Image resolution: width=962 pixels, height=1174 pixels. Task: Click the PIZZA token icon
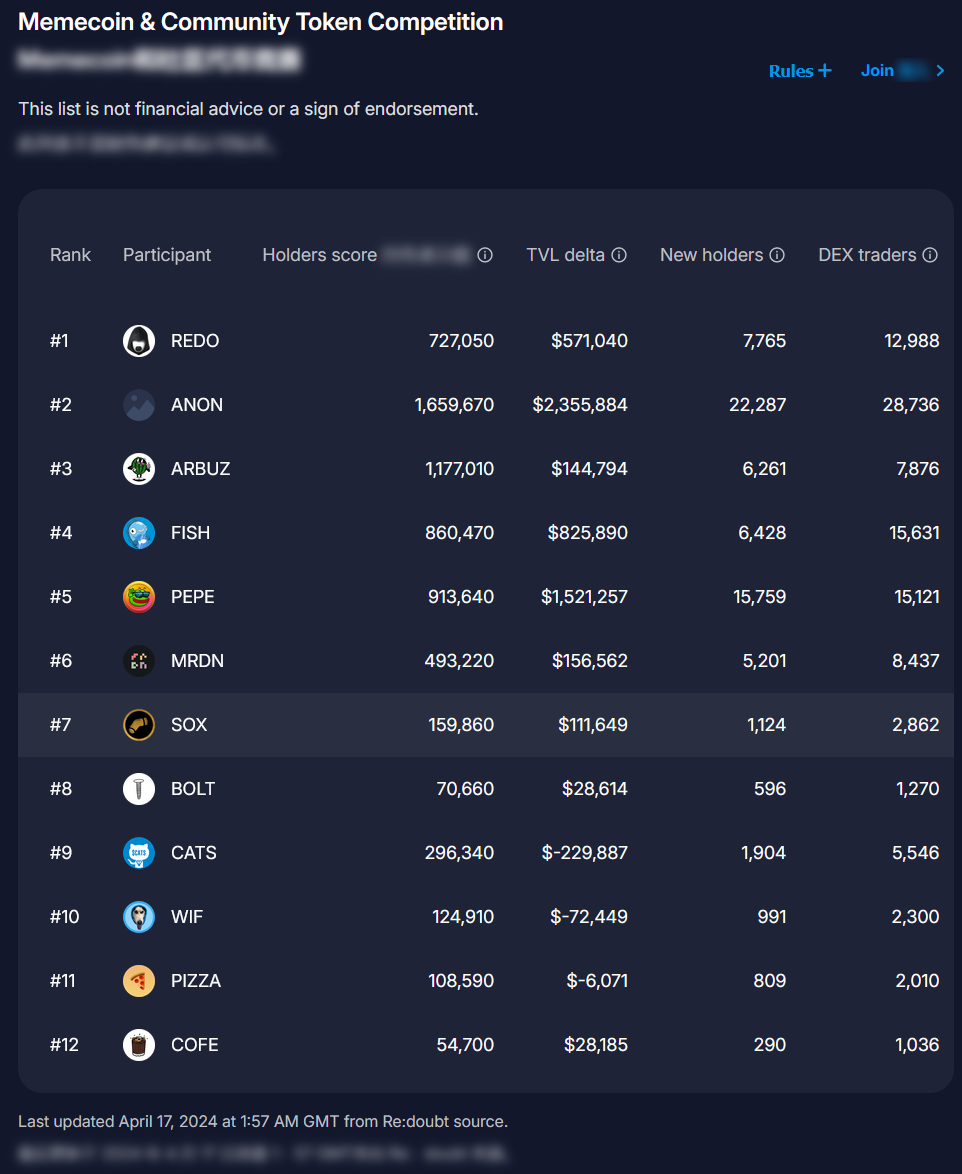point(139,981)
